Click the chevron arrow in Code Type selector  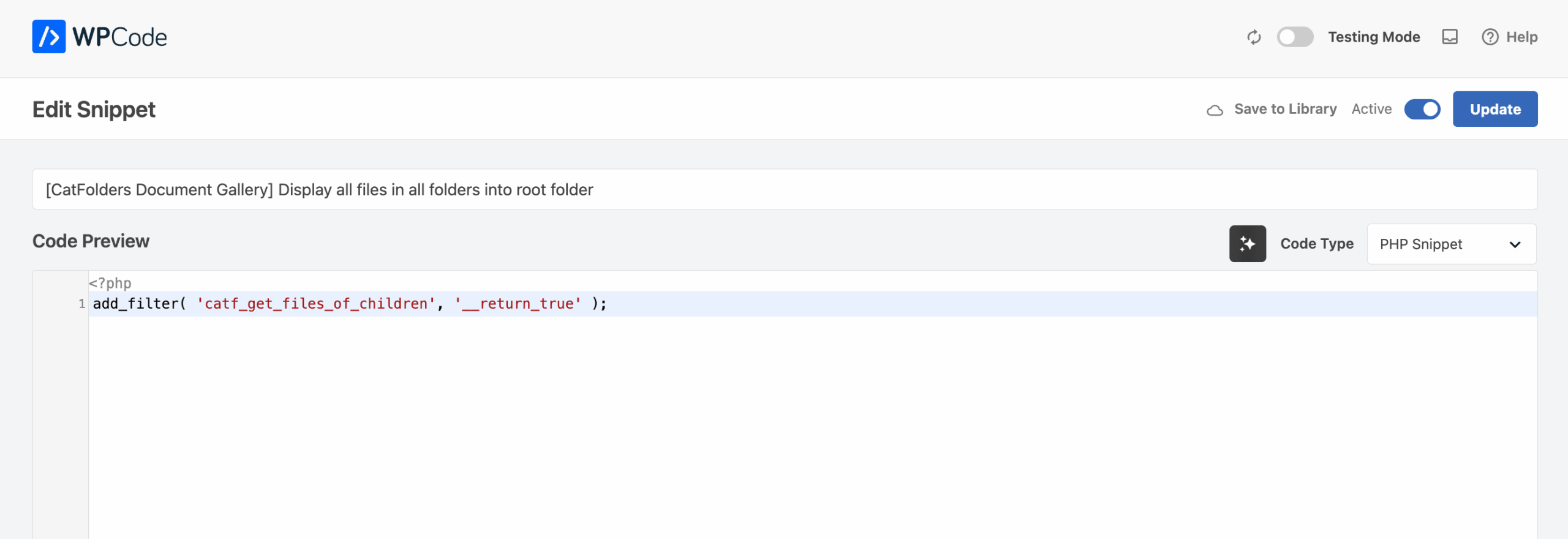coord(1515,245)
